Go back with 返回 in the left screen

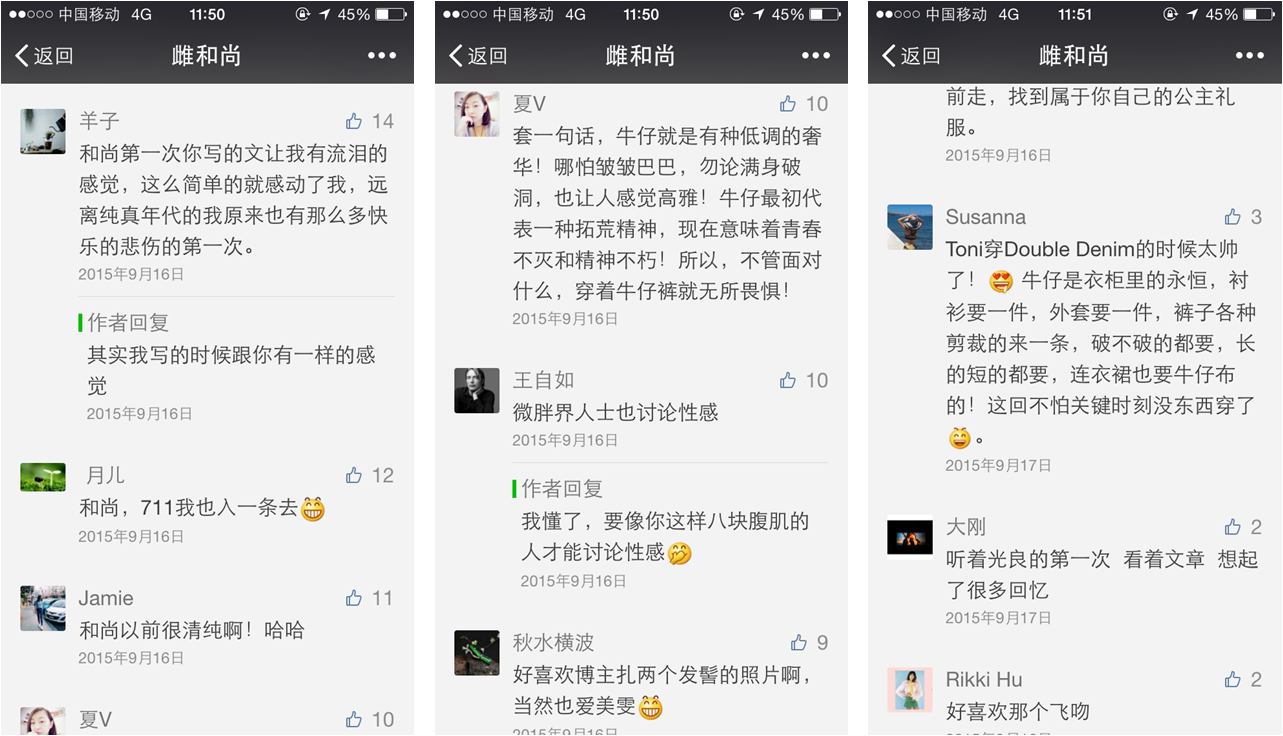tap(44, 56)
